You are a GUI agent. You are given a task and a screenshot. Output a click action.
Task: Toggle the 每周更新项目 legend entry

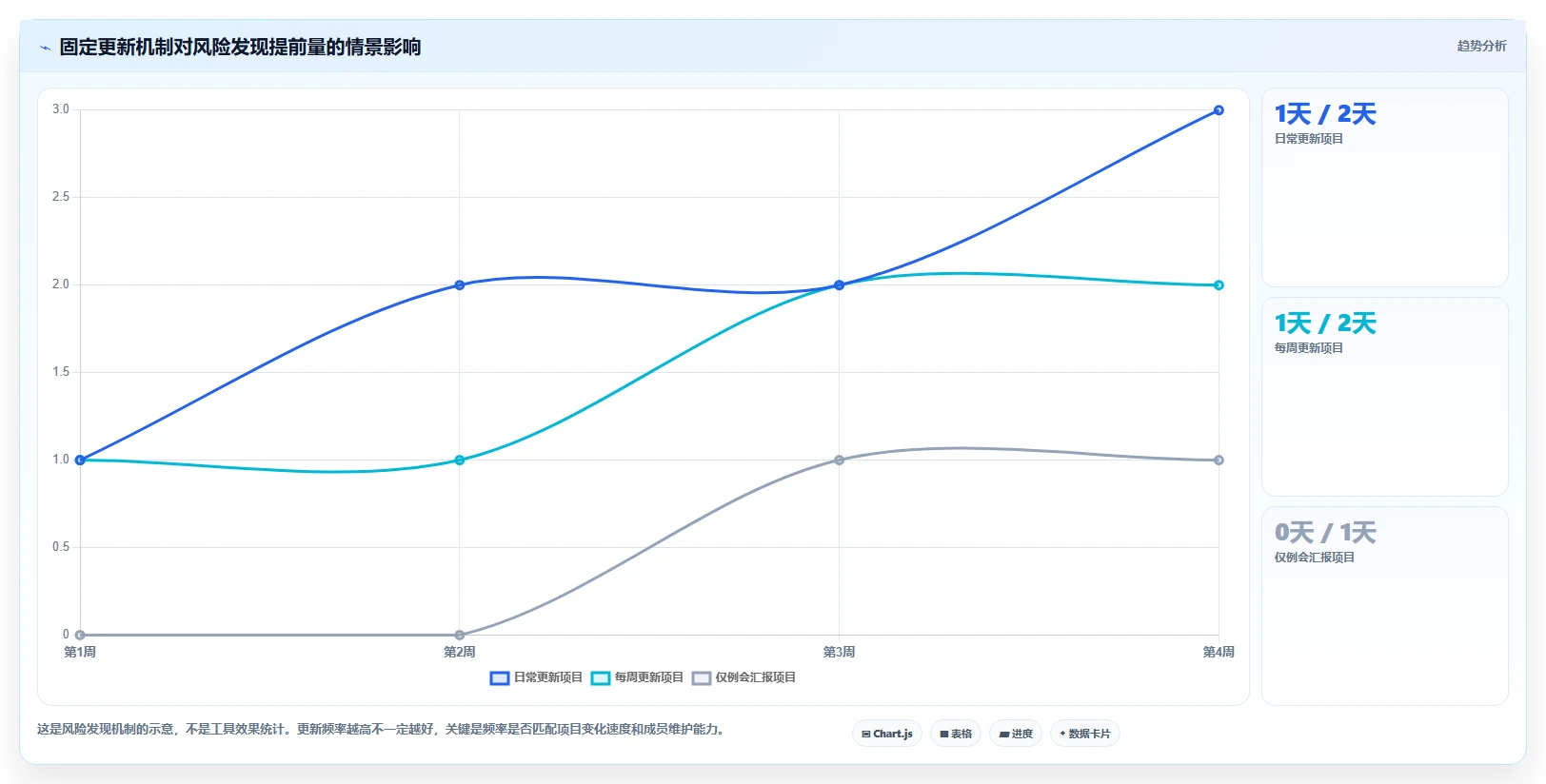[x=637, y=677]
